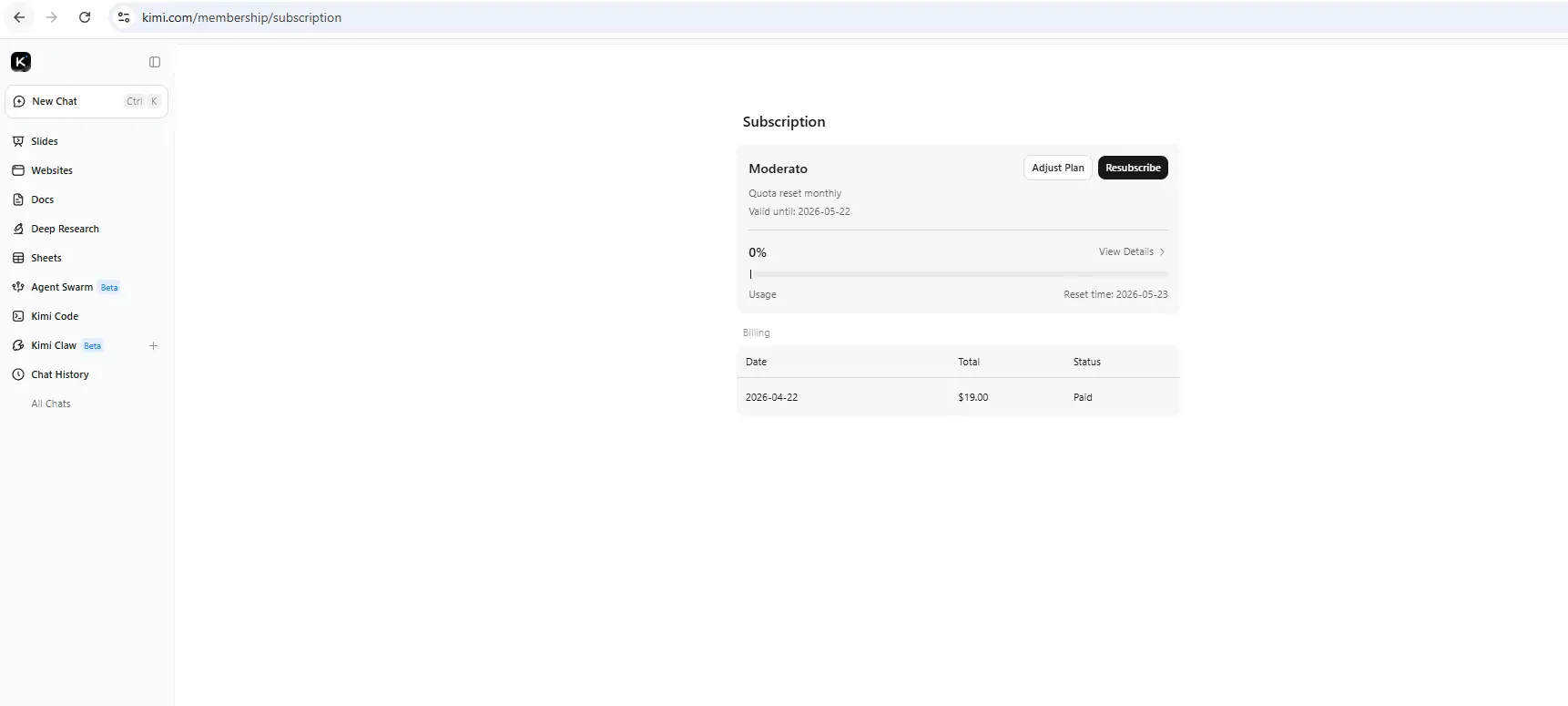Collapse the sidebar panel icon
The height and width of the screenshot is (706, 1568).
point(155,62)
